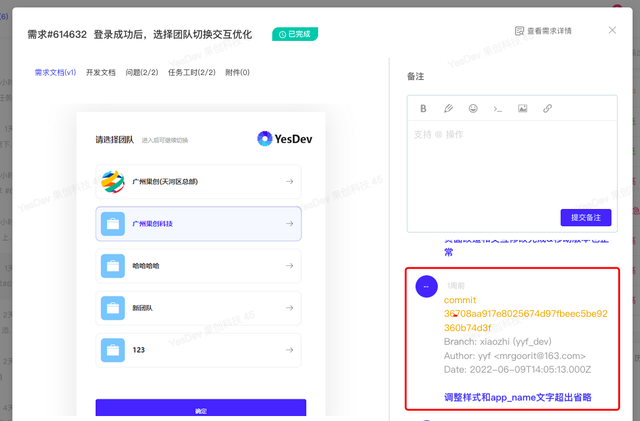Click the 需求#614632 title text
Image resolution: width=640 pixels, height=421 pixels.
point(57,34)
